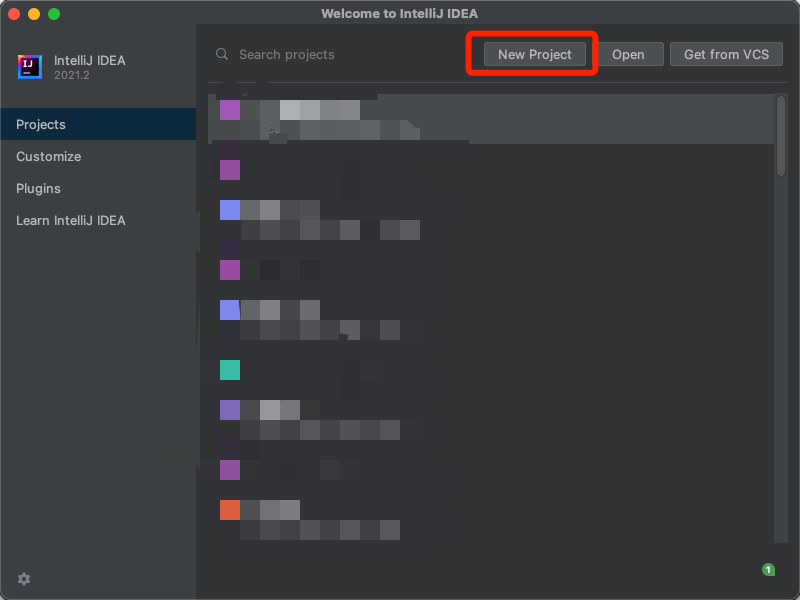Open the Plugins section
This screenshot has height=600, width=800.
98,188
